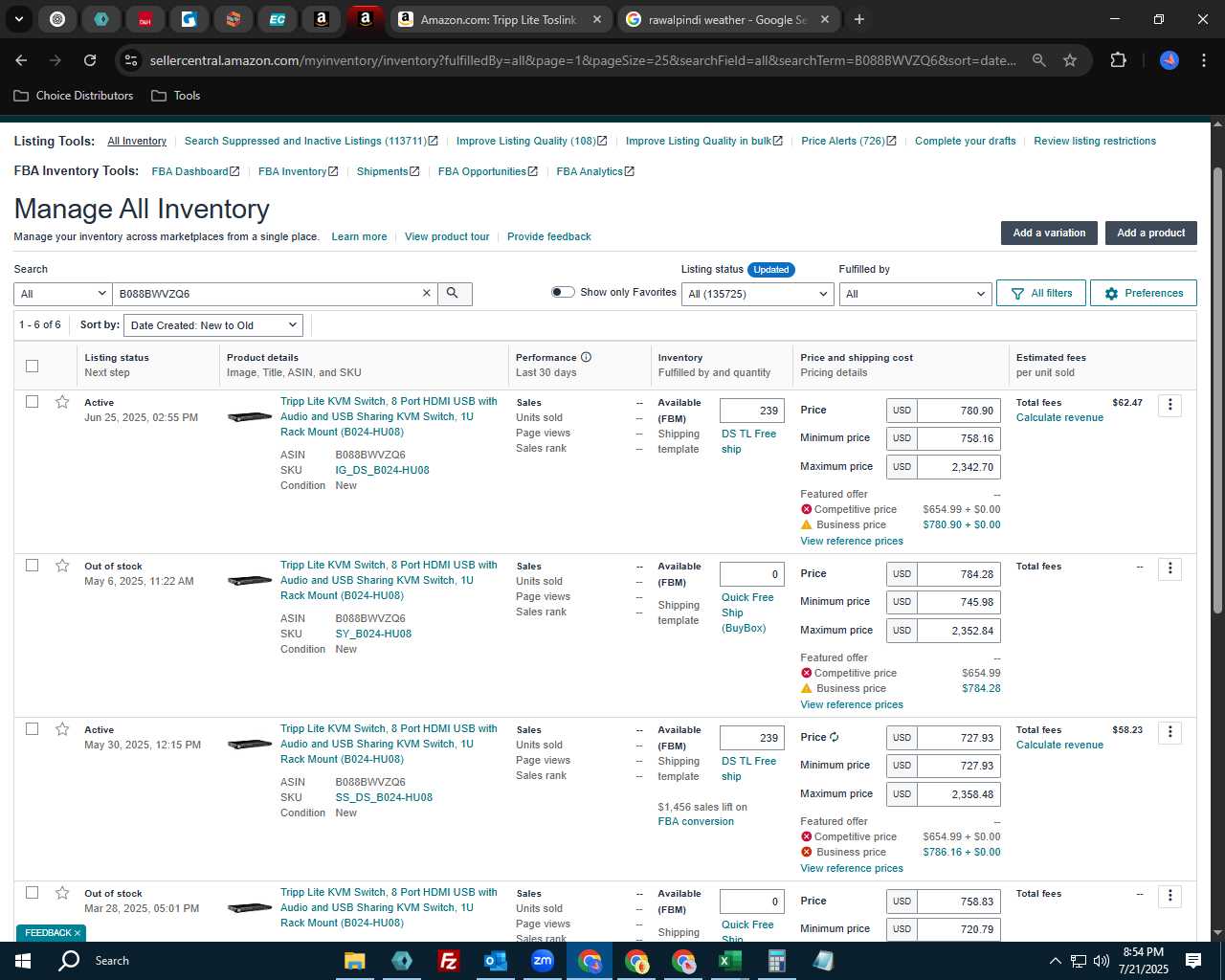Open Calculator from the taskbar

[x=776, y=961]
